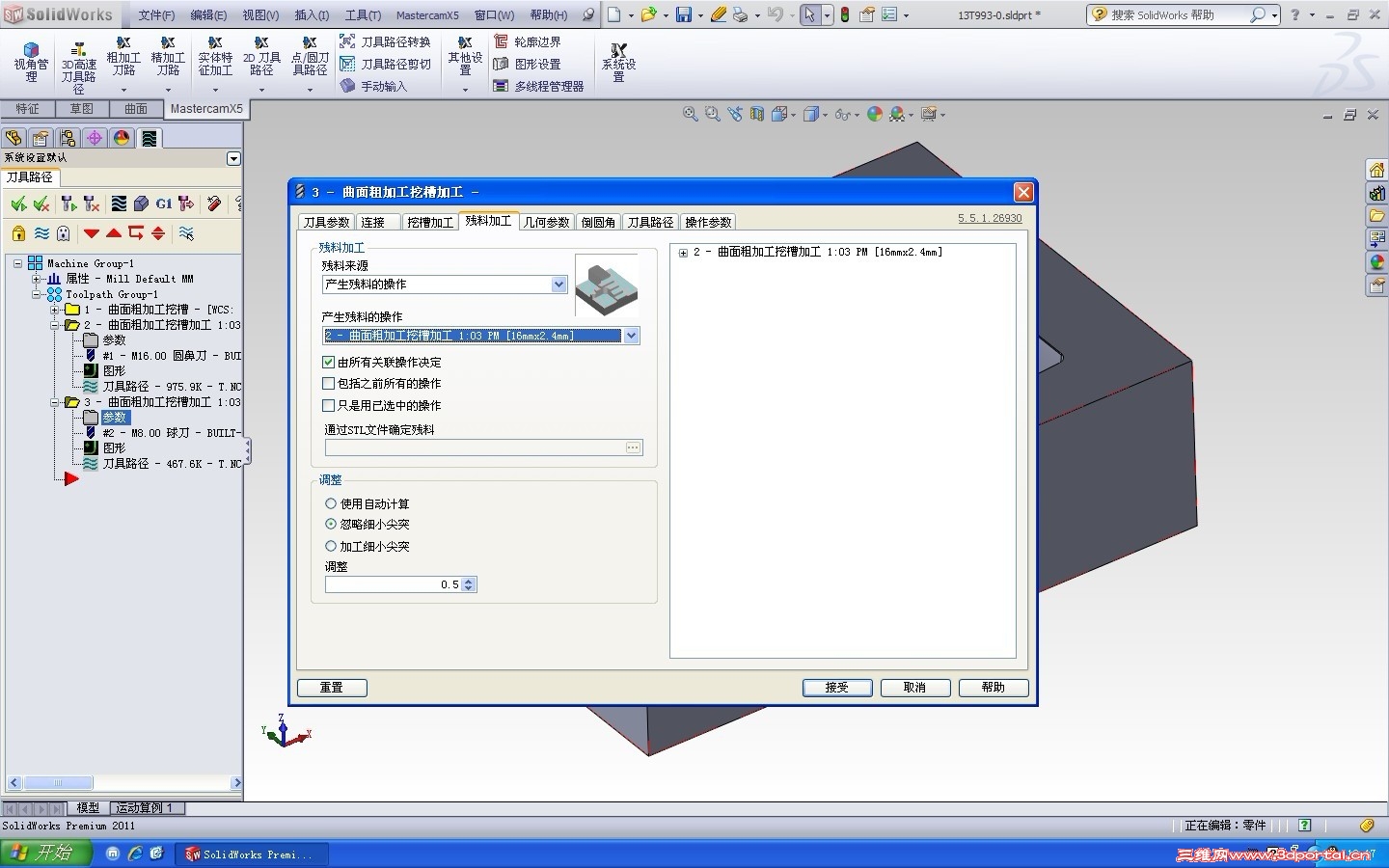
Task: Open the 文件(F) menu
Action: 156,15
